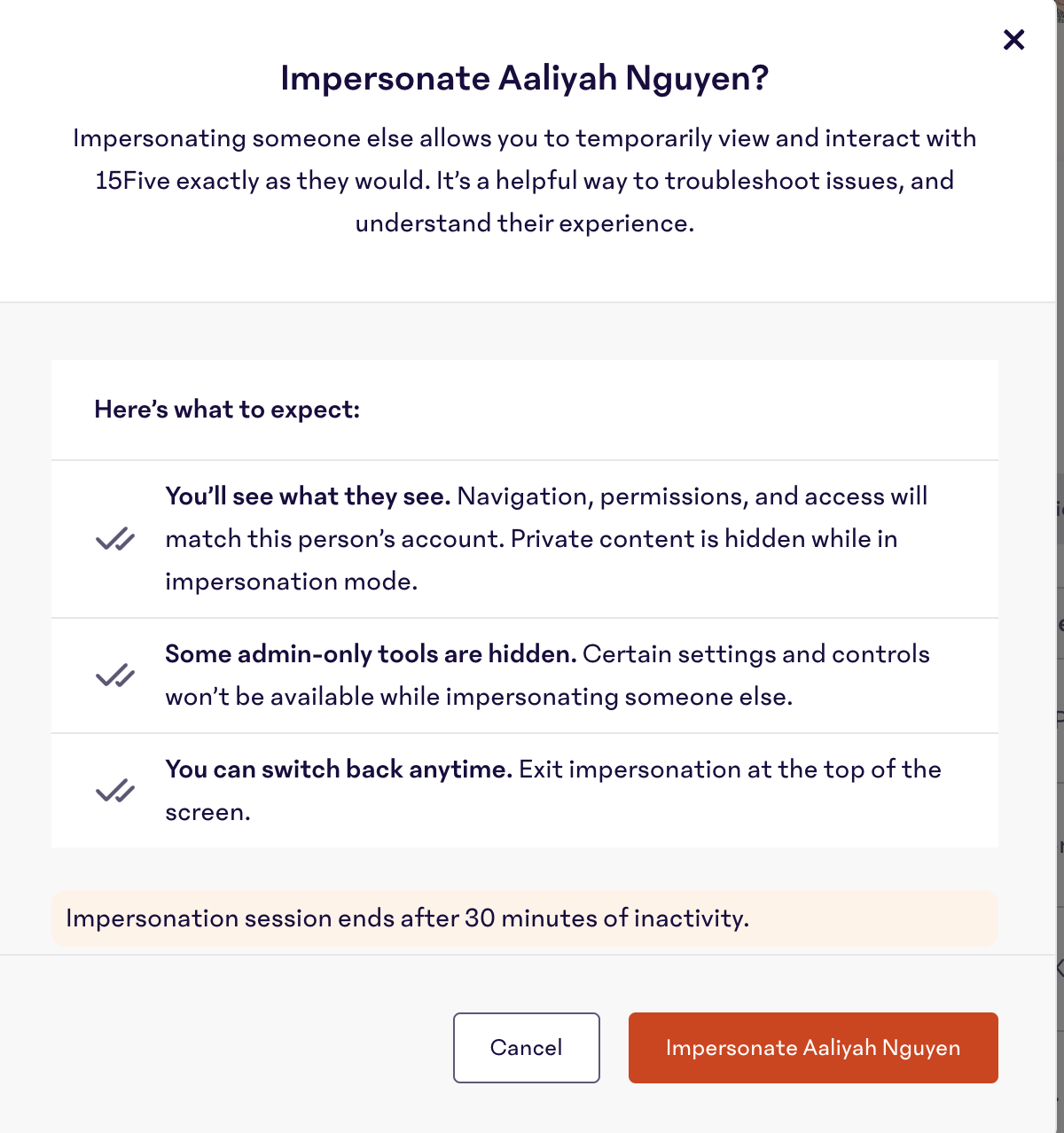Dismiss the dialog using the X icon
This screenshot has height=1133, width=1064.
[1013, 40]
